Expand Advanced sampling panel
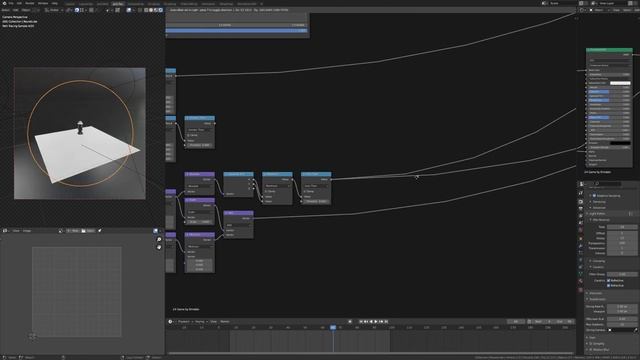 [599, 208]
